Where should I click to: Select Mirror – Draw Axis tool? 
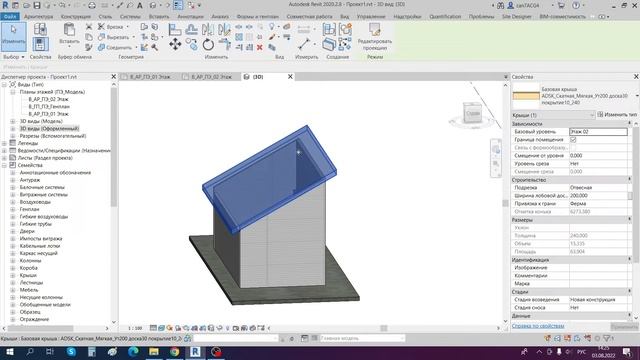point(224,29)
